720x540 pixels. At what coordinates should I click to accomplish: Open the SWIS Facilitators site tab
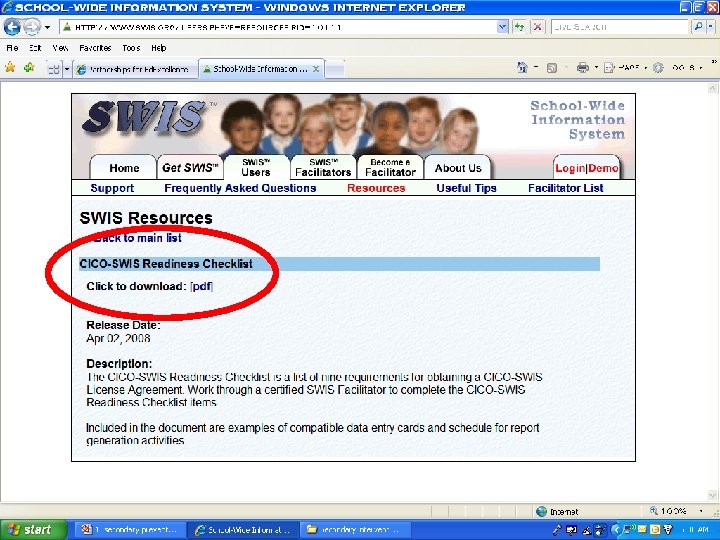tap(323, 168)
